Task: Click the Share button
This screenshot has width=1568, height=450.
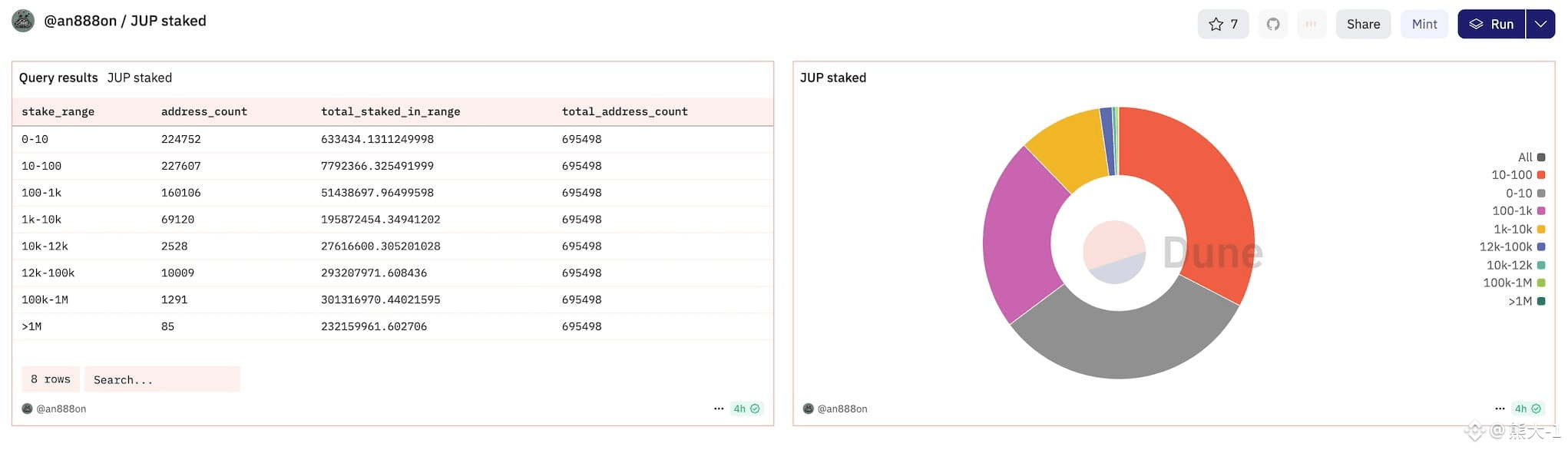Action: pos(1363,24)
